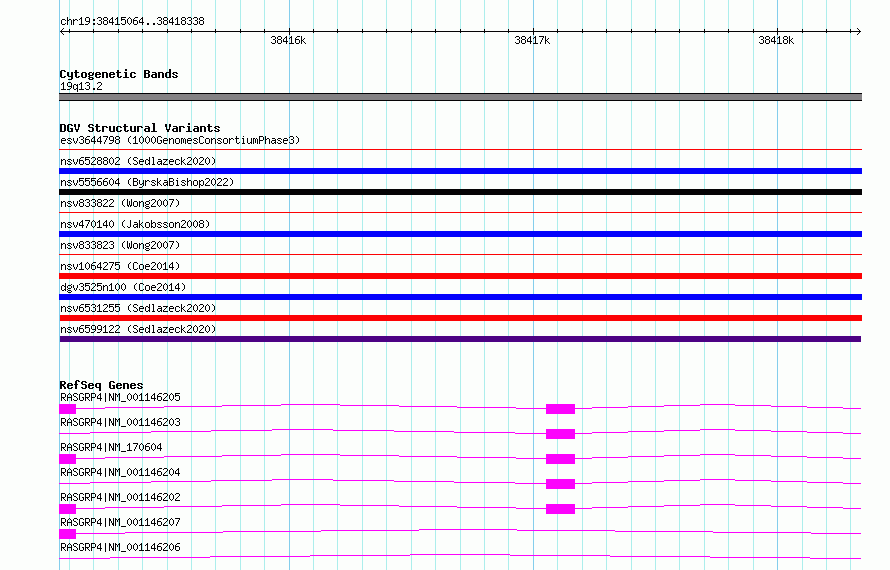Click the nsv6599122 (Sedlazeck2020) variant label
Viewport: 890px width, 570px height.
click(x=138, y=329)
